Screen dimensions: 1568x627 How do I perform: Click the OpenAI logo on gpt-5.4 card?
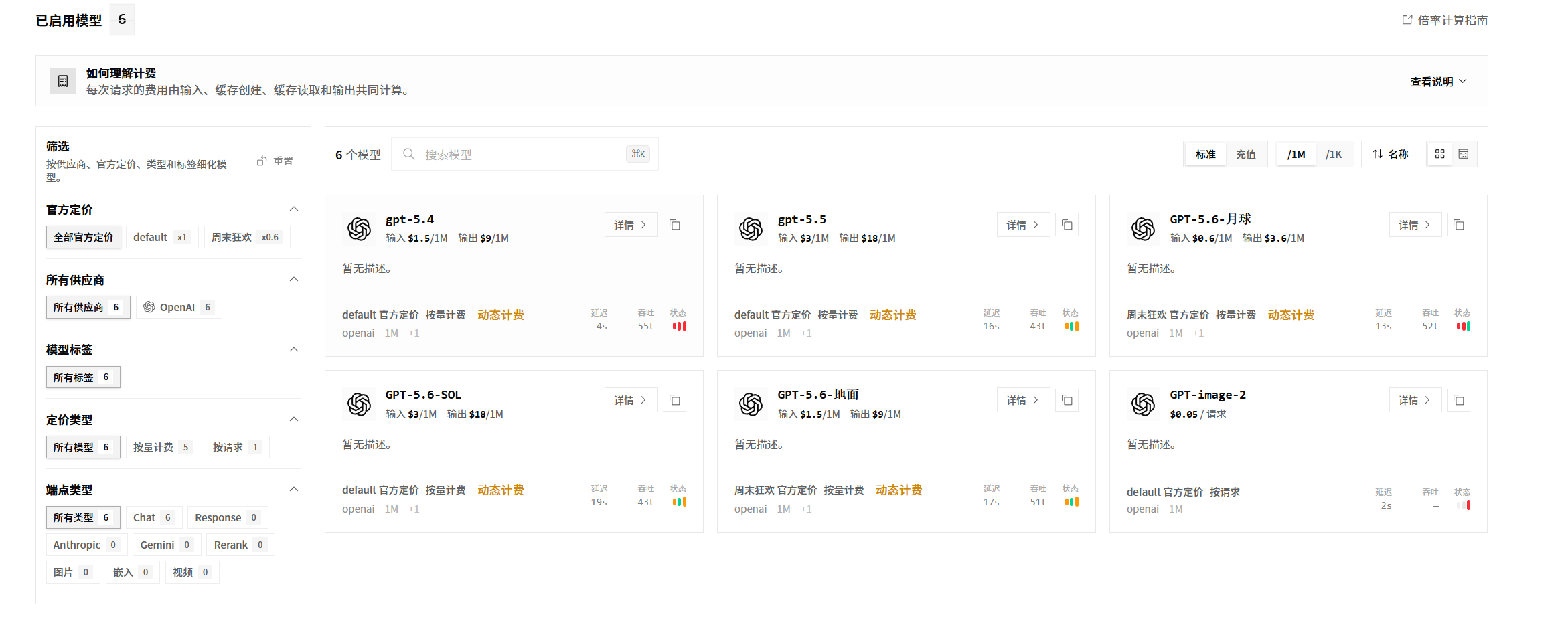[x=359, y=229]
